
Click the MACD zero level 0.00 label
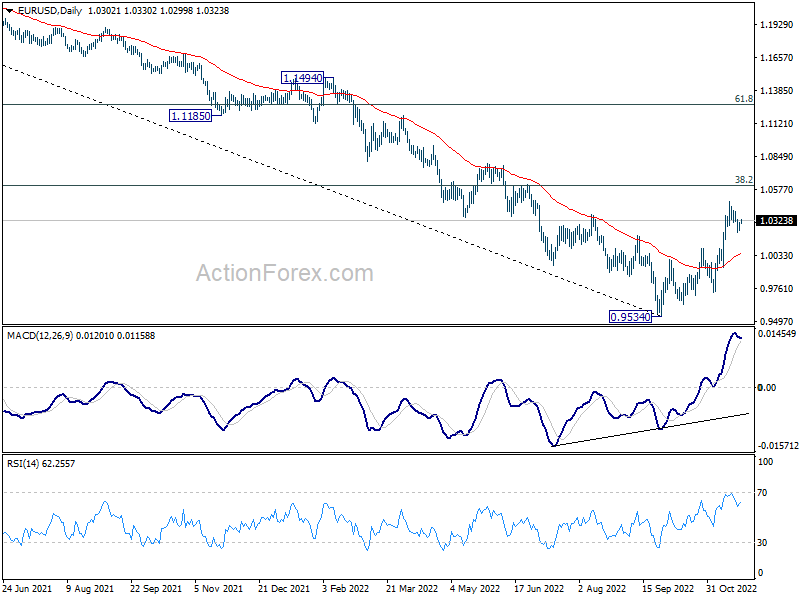pyautogui.click(x=767, y=388)
